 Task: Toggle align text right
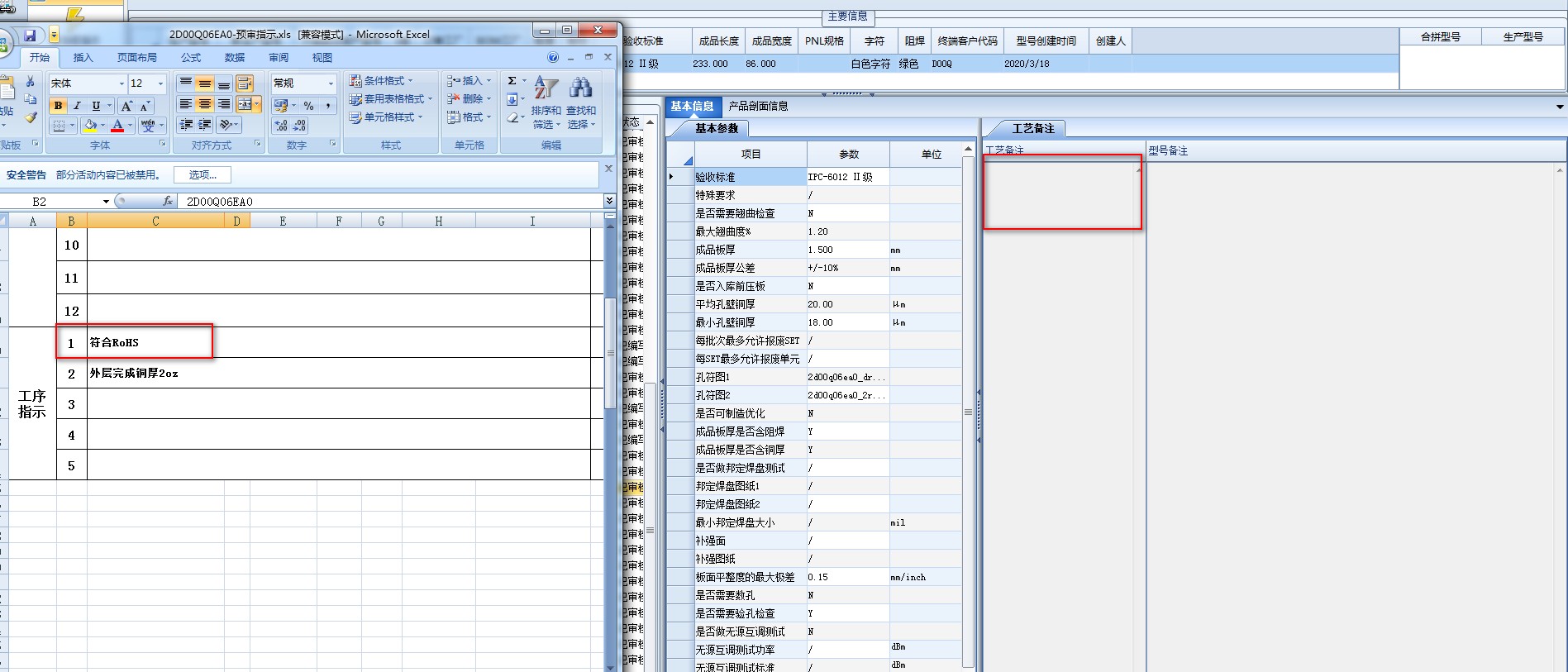click(223, 104)
